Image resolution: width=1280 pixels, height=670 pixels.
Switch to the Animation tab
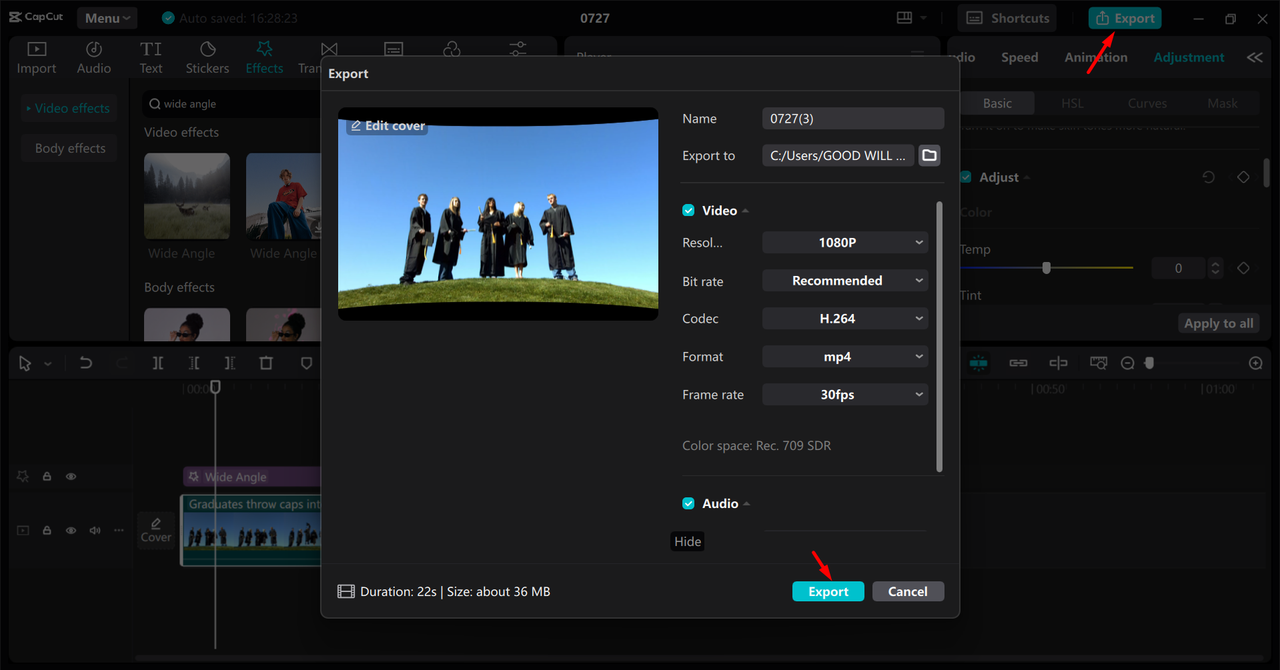1096,58
